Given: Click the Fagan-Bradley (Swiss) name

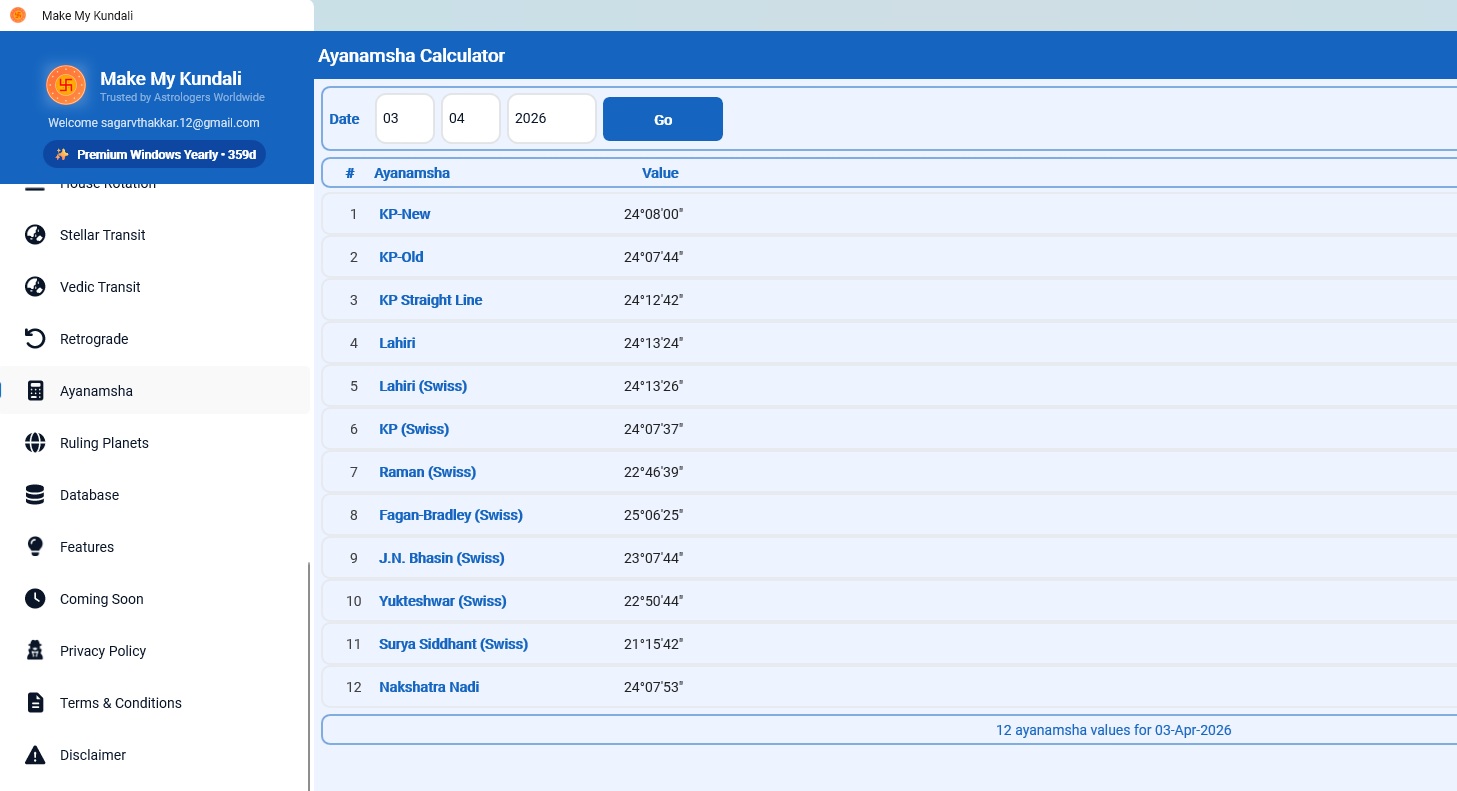Looking at the screenshot, I should click(x=451, y=515).
